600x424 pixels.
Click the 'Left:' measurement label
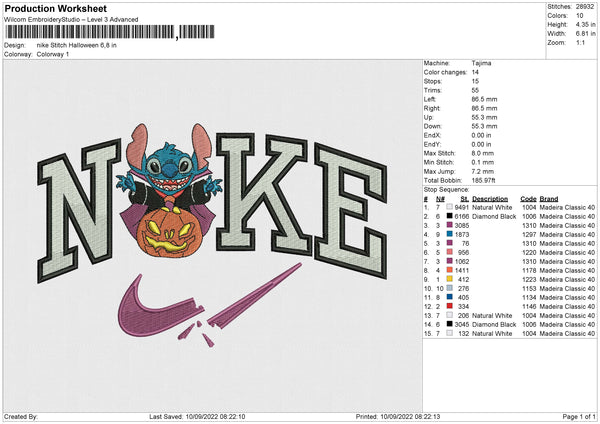(x=430, y=99)
